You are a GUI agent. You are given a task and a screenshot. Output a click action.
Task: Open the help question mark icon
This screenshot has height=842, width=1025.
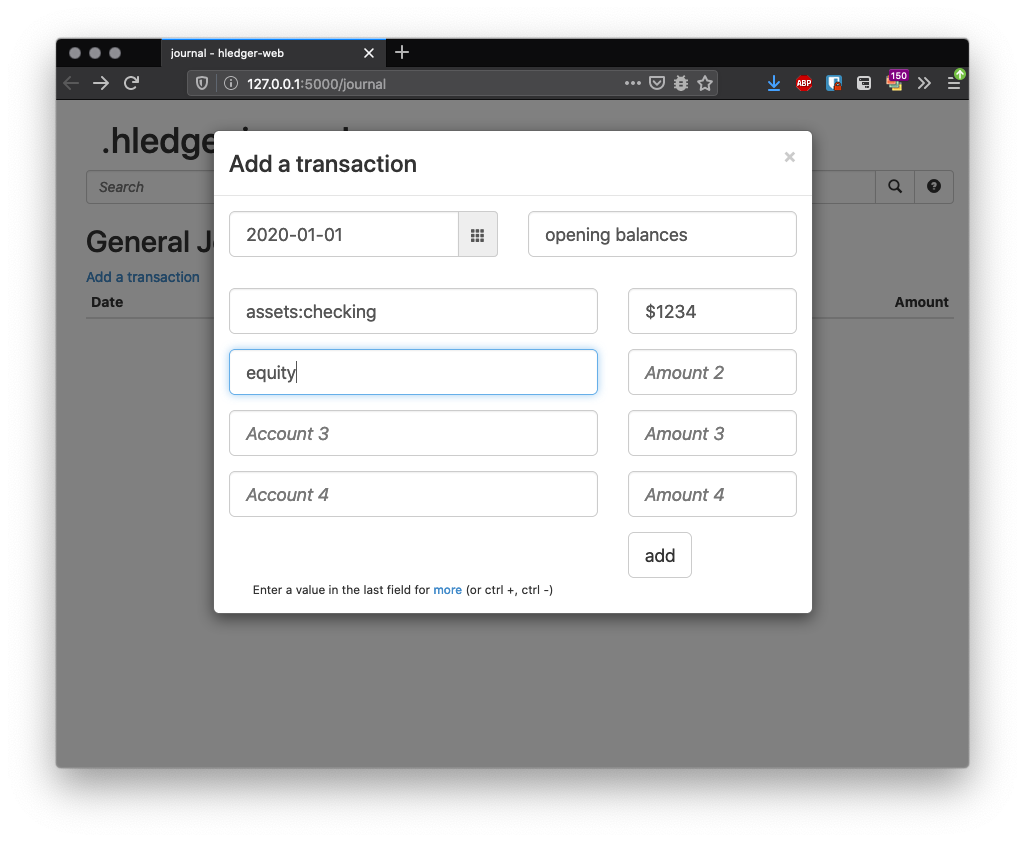pos(933,187)
